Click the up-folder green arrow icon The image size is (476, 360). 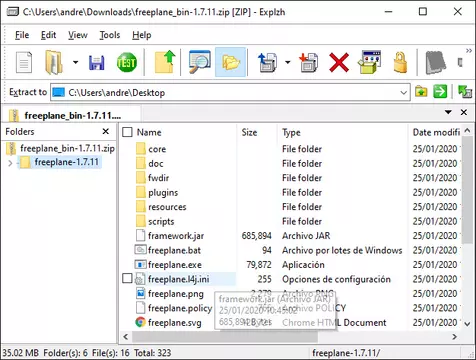pos(165,62)
